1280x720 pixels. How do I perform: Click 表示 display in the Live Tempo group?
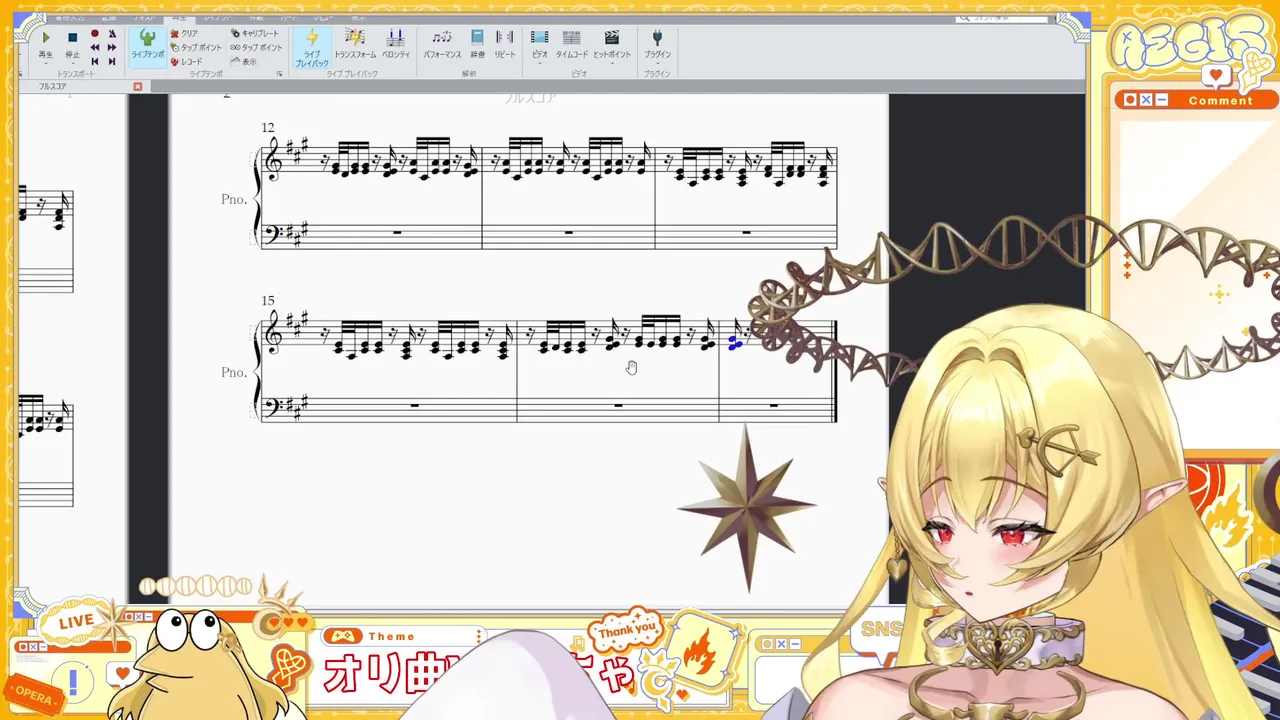[x=243, y=61]
